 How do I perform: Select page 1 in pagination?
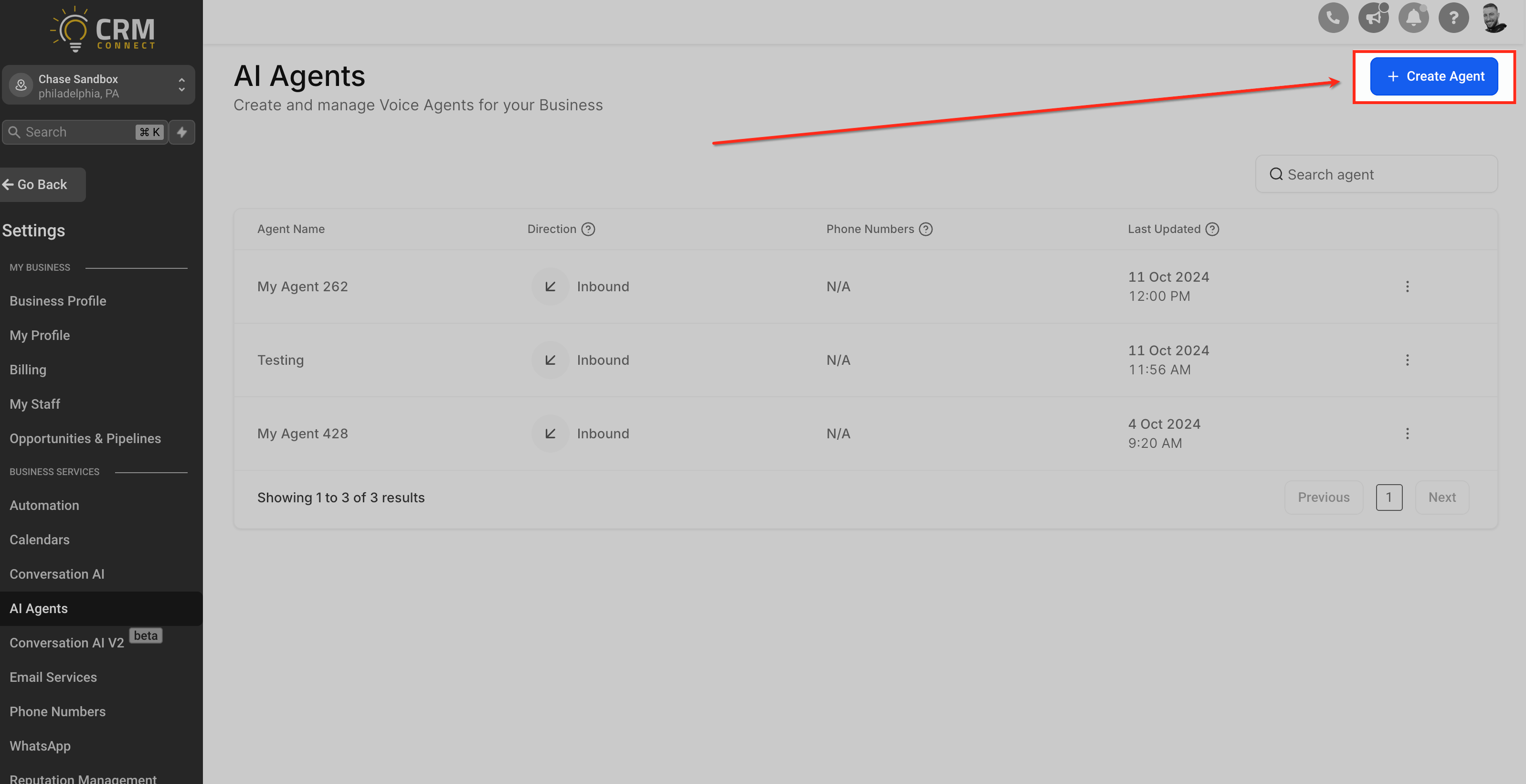click(1388, 498)
